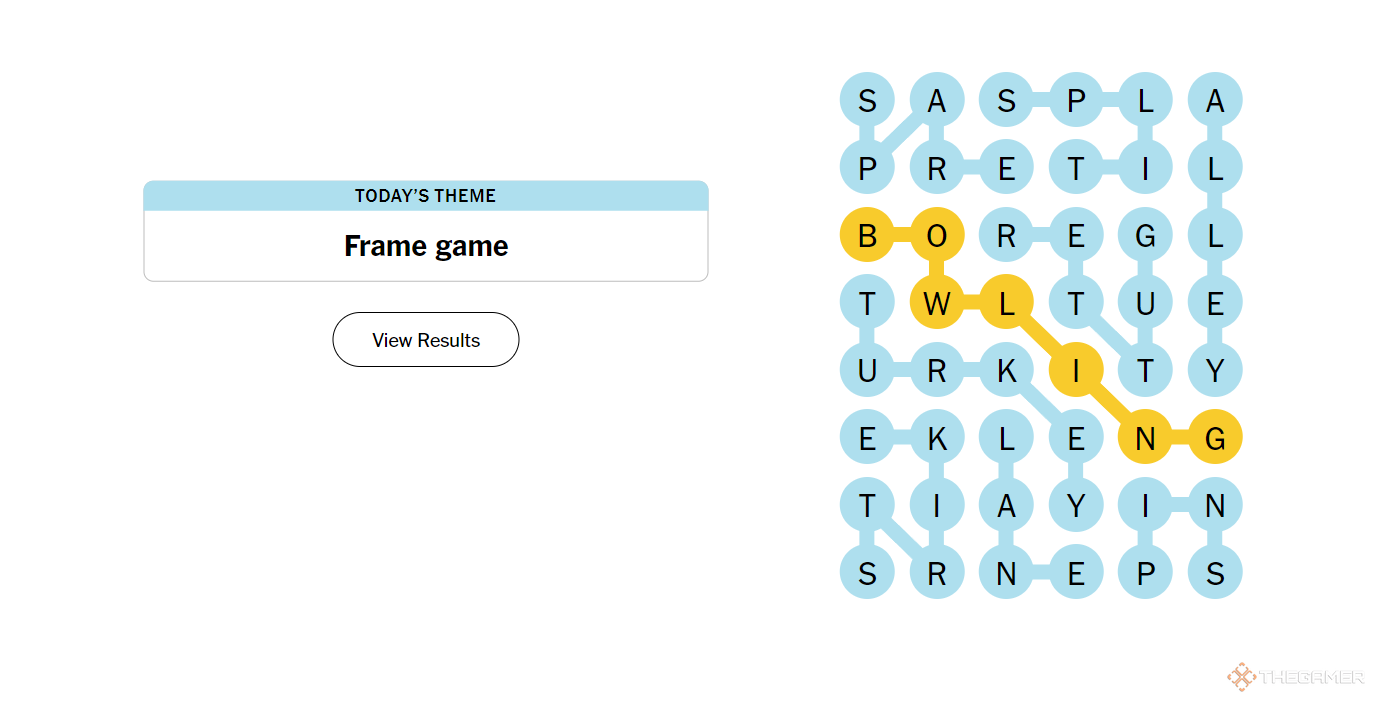Select the yellow W letter circle
The width and height of the screenshot is (1385, 712).
937,302
